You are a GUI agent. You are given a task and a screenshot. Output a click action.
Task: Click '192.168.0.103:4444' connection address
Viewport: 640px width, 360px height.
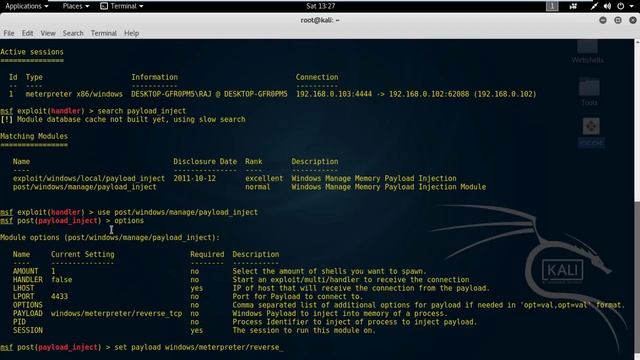(x=334, y=94)
